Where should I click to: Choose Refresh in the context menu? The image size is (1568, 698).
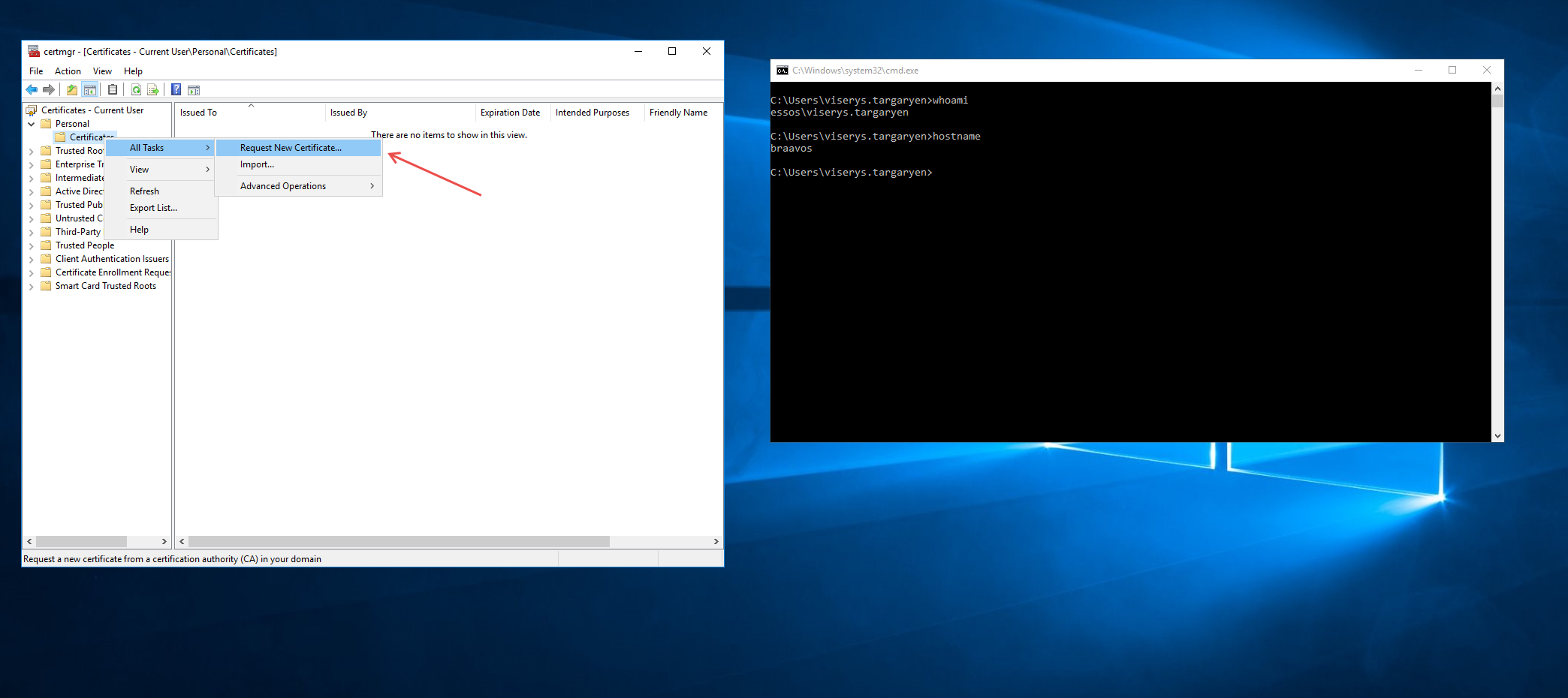point(161,191)
